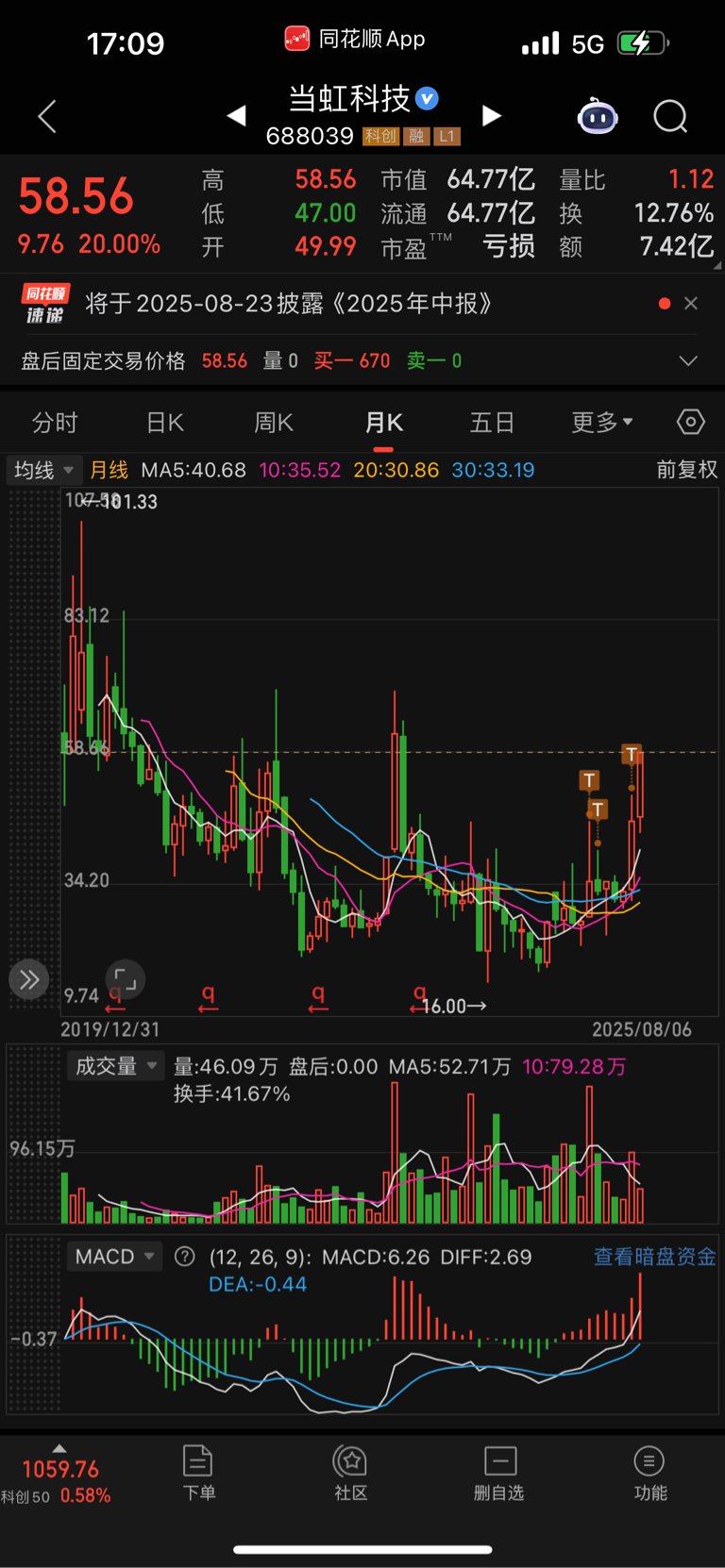Tap the 2019/12/31 start date label

[110, 1029]
